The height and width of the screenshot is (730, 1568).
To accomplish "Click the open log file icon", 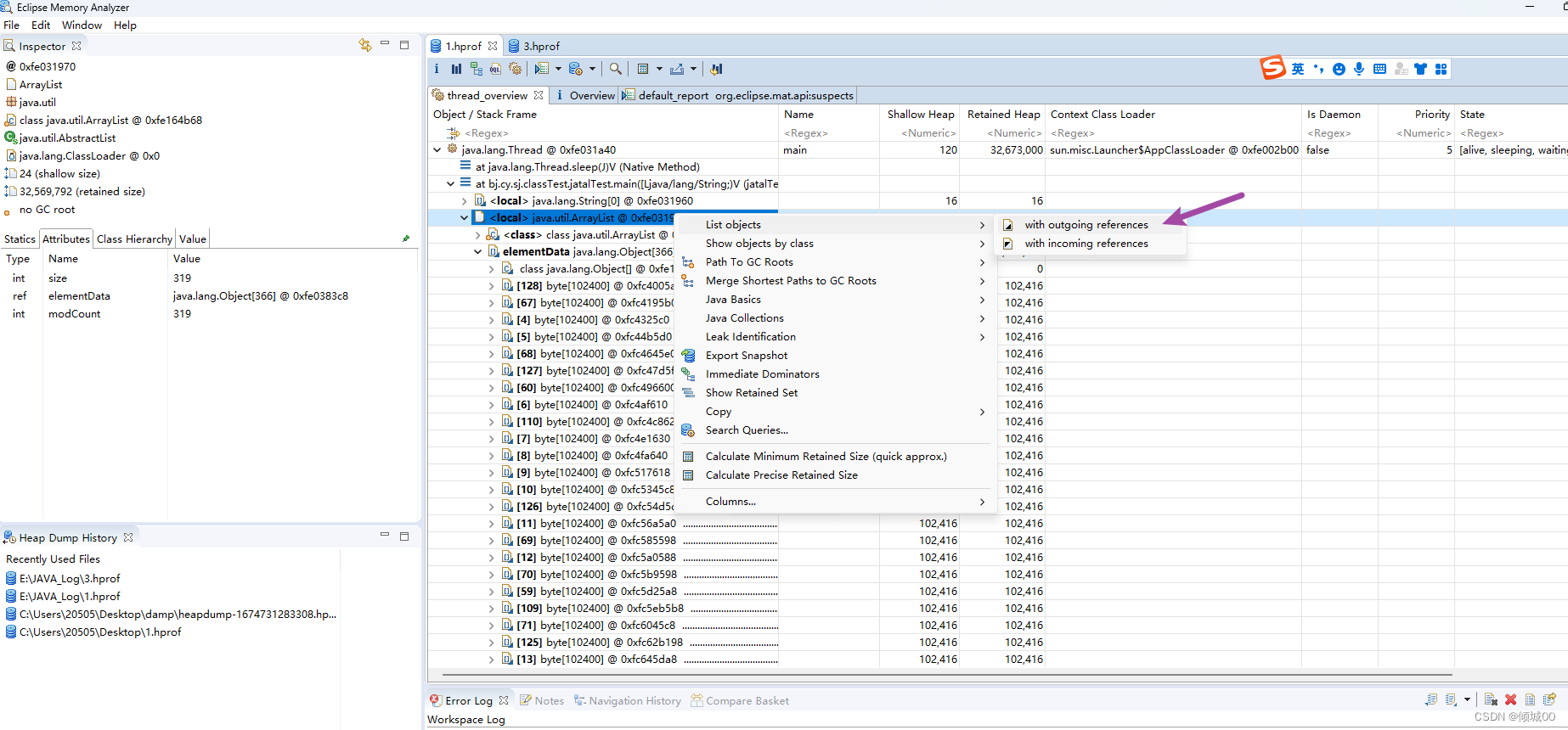I will pyautogui.click(x=1530, y=699).
